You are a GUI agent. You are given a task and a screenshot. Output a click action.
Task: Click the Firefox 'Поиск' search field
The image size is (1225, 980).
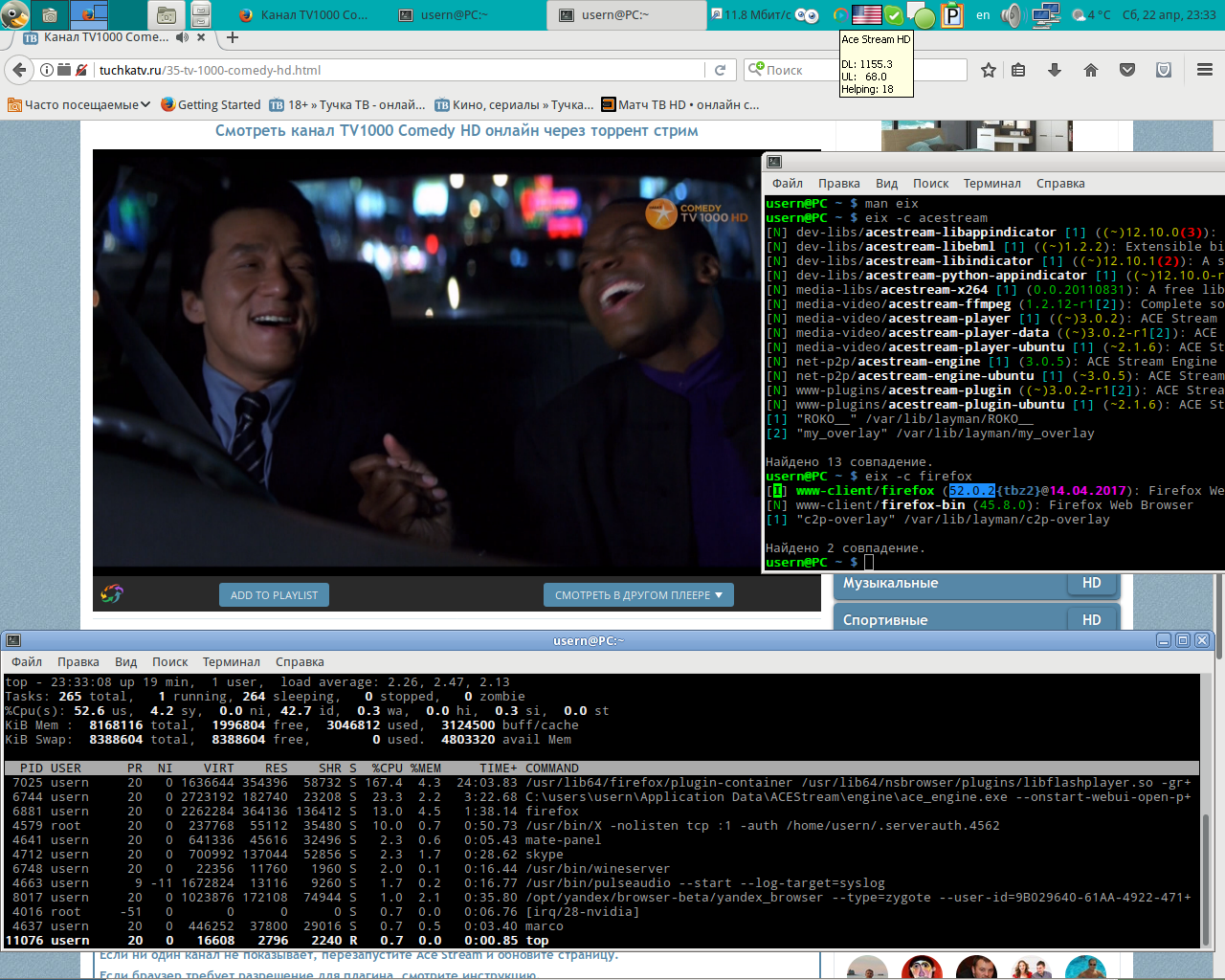coord(857,70)
